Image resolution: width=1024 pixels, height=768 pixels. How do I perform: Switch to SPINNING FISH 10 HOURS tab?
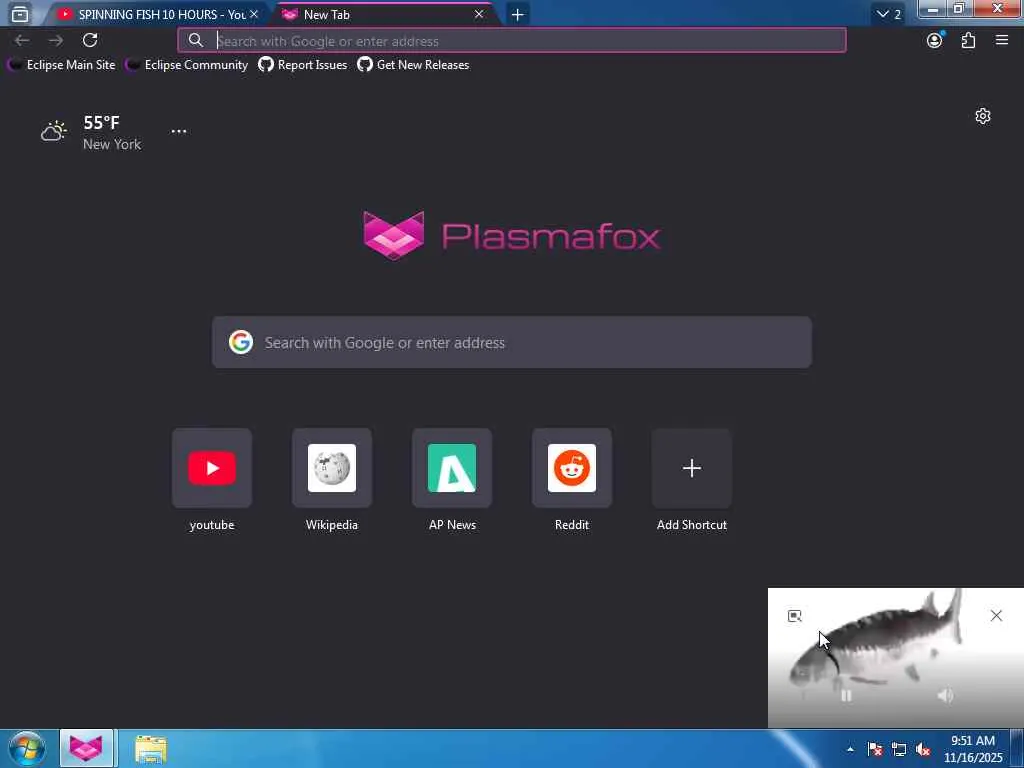157,14
